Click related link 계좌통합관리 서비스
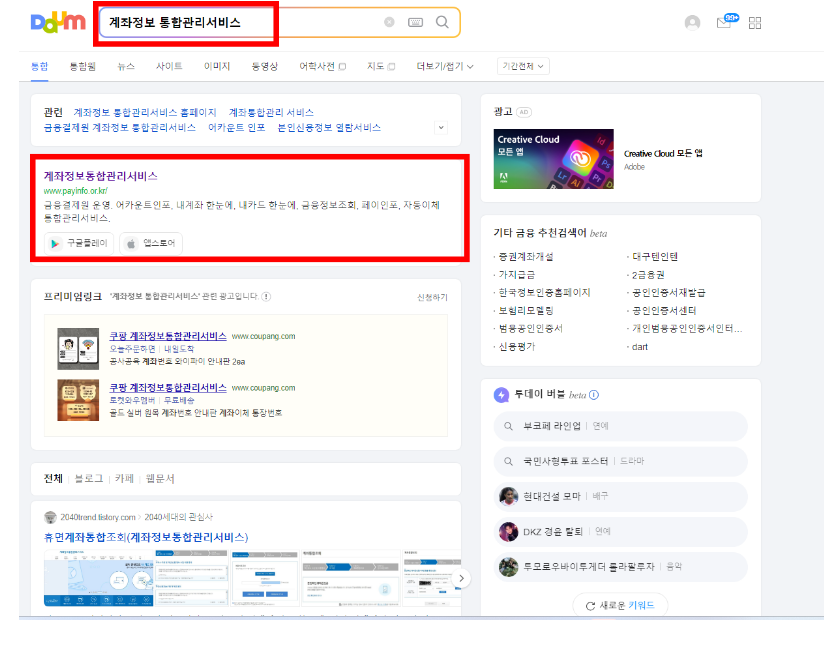Viewport: 824px width, 645px height. coord(271,112)
